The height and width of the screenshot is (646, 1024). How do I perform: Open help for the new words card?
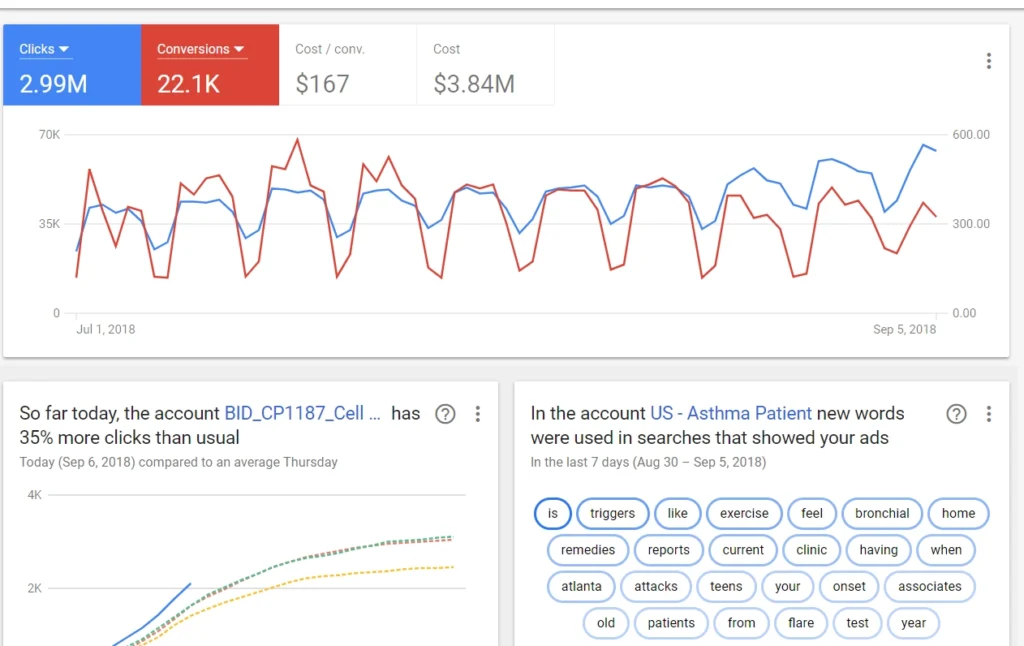pyautogui.click(x=957, y=413)
